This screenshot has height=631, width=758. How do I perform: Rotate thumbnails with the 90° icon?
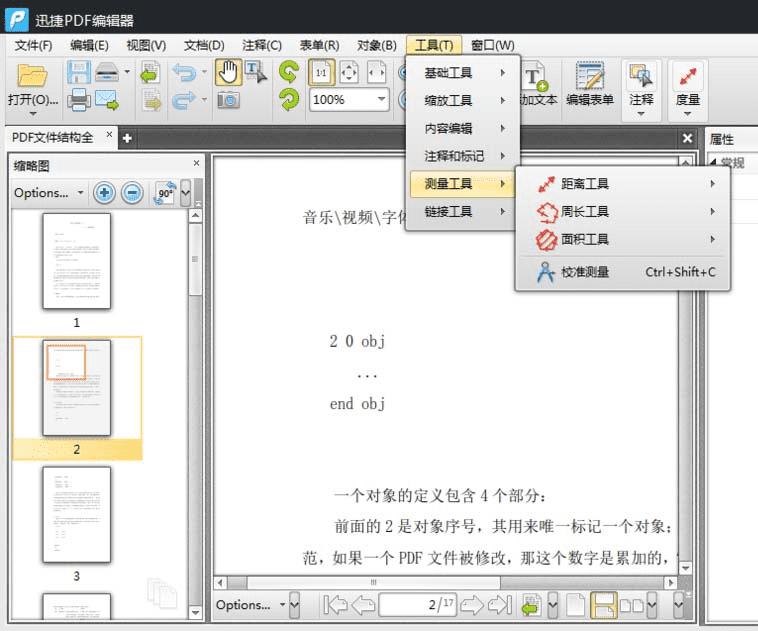(x=165, y=193)
